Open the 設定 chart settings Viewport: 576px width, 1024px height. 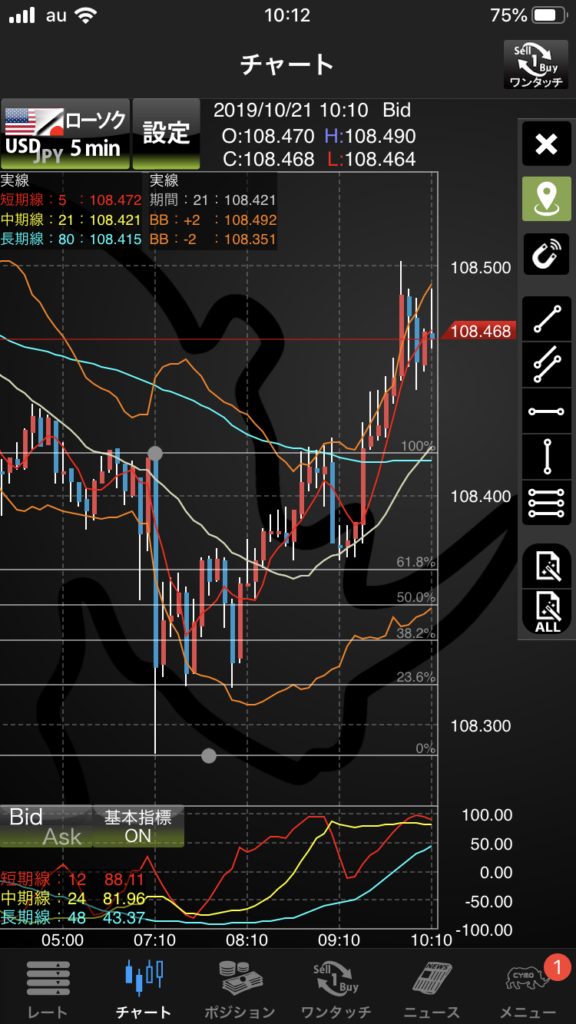166,135
